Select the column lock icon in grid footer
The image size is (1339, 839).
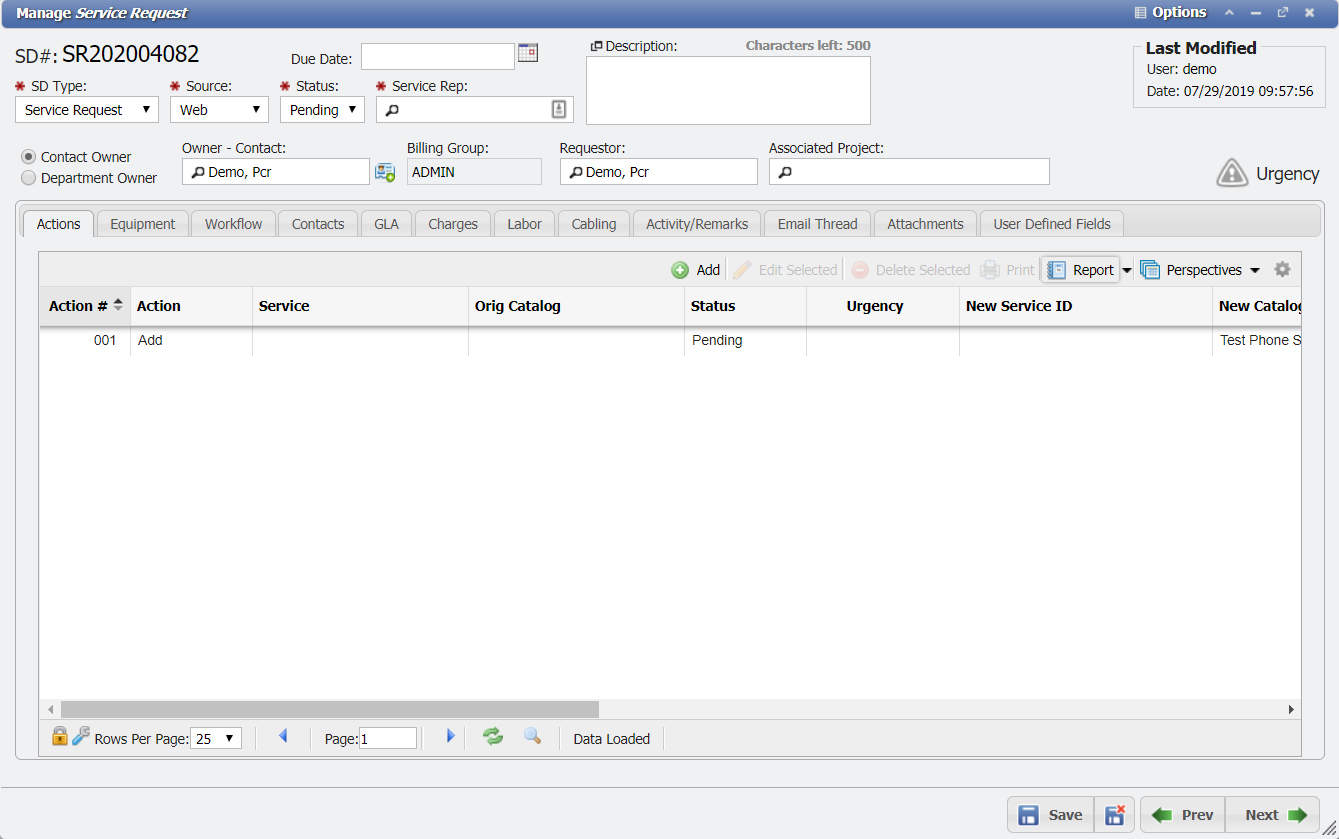tap(59, 737)
